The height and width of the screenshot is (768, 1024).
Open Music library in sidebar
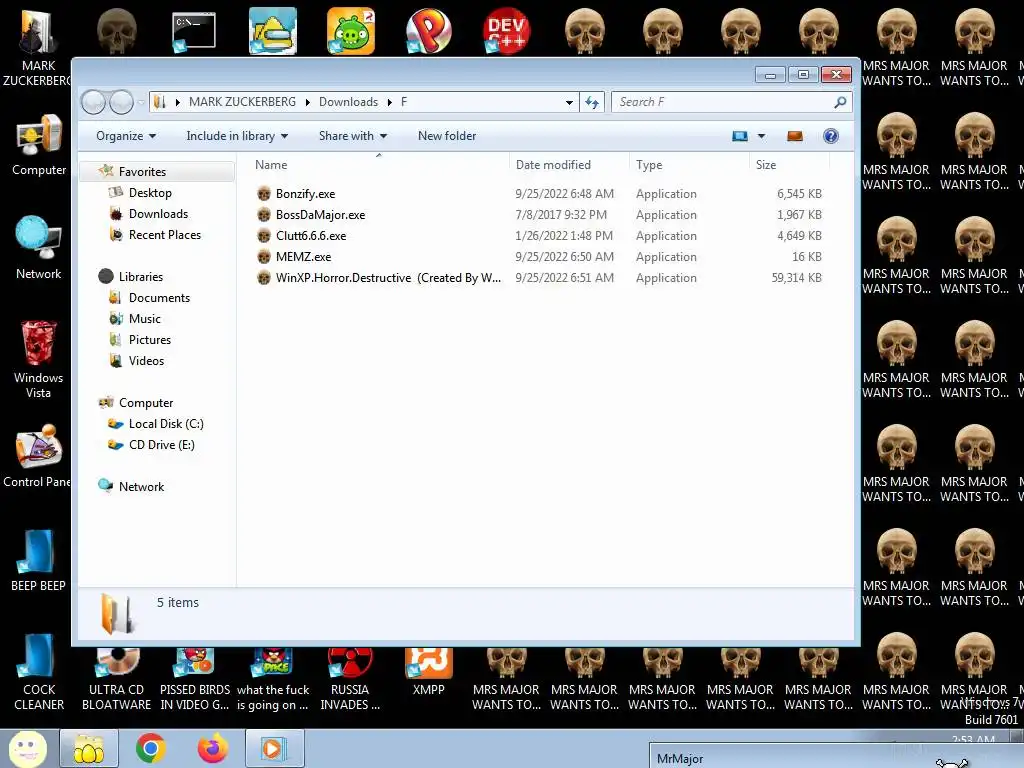point(144,319)
